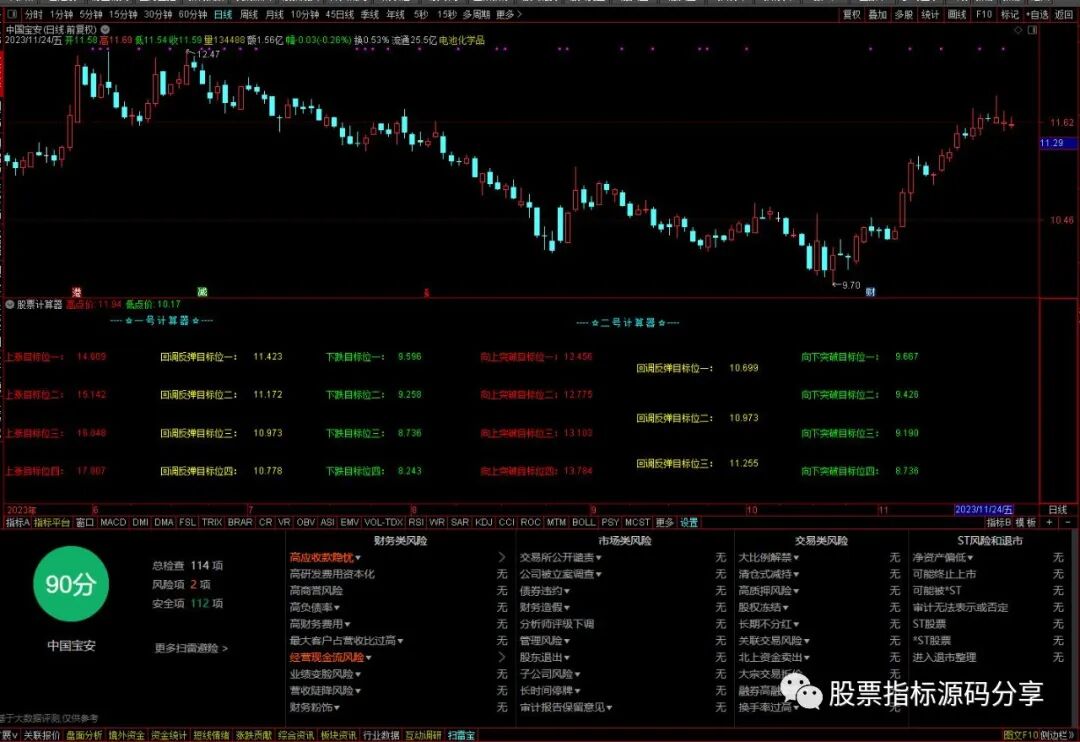The image size is (1080, 742).
Task: Click the red 港 marker under chart
Action: (77, 292)
